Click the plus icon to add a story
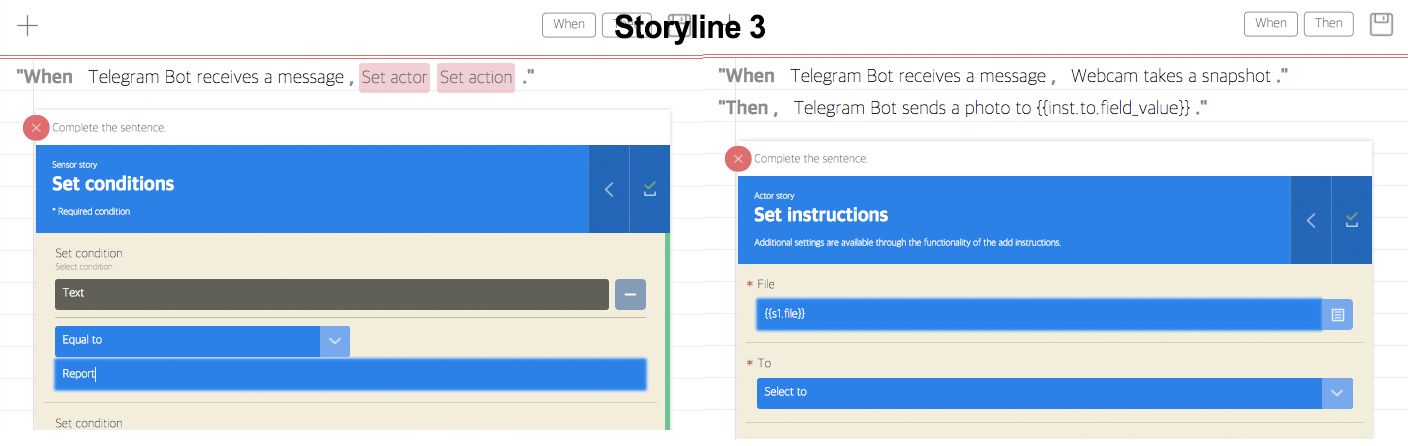Image resolution: width=1408 pixels, height=446 pixels. click(28, 25)
